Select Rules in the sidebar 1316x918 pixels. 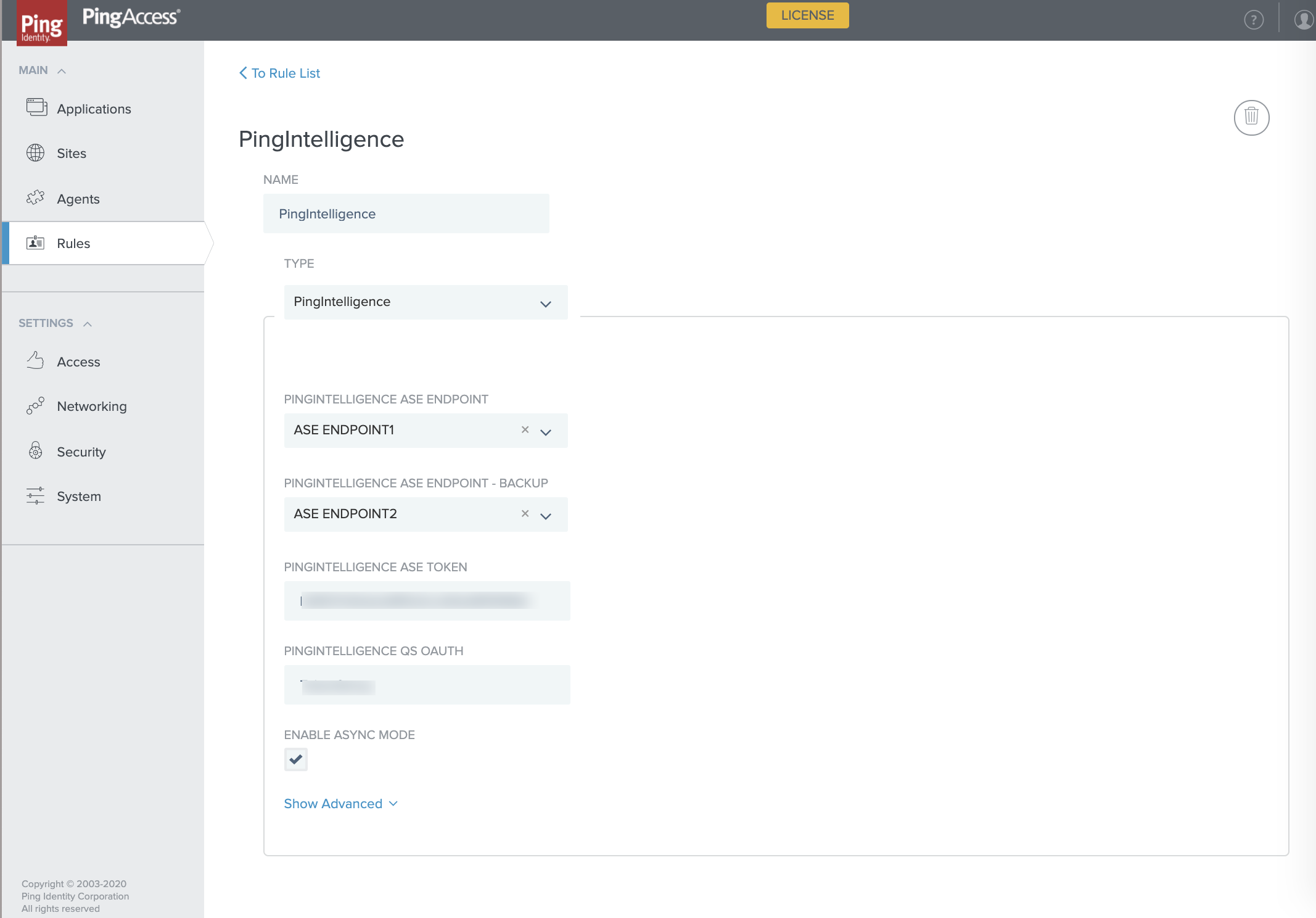73,243
